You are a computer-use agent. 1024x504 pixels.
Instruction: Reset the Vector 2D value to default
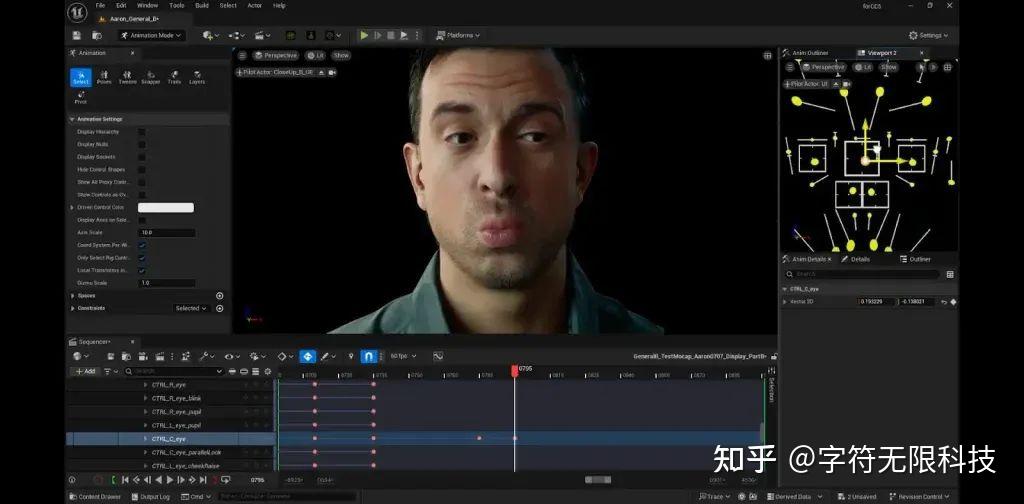pyautogui.click(x=943, y=302)
